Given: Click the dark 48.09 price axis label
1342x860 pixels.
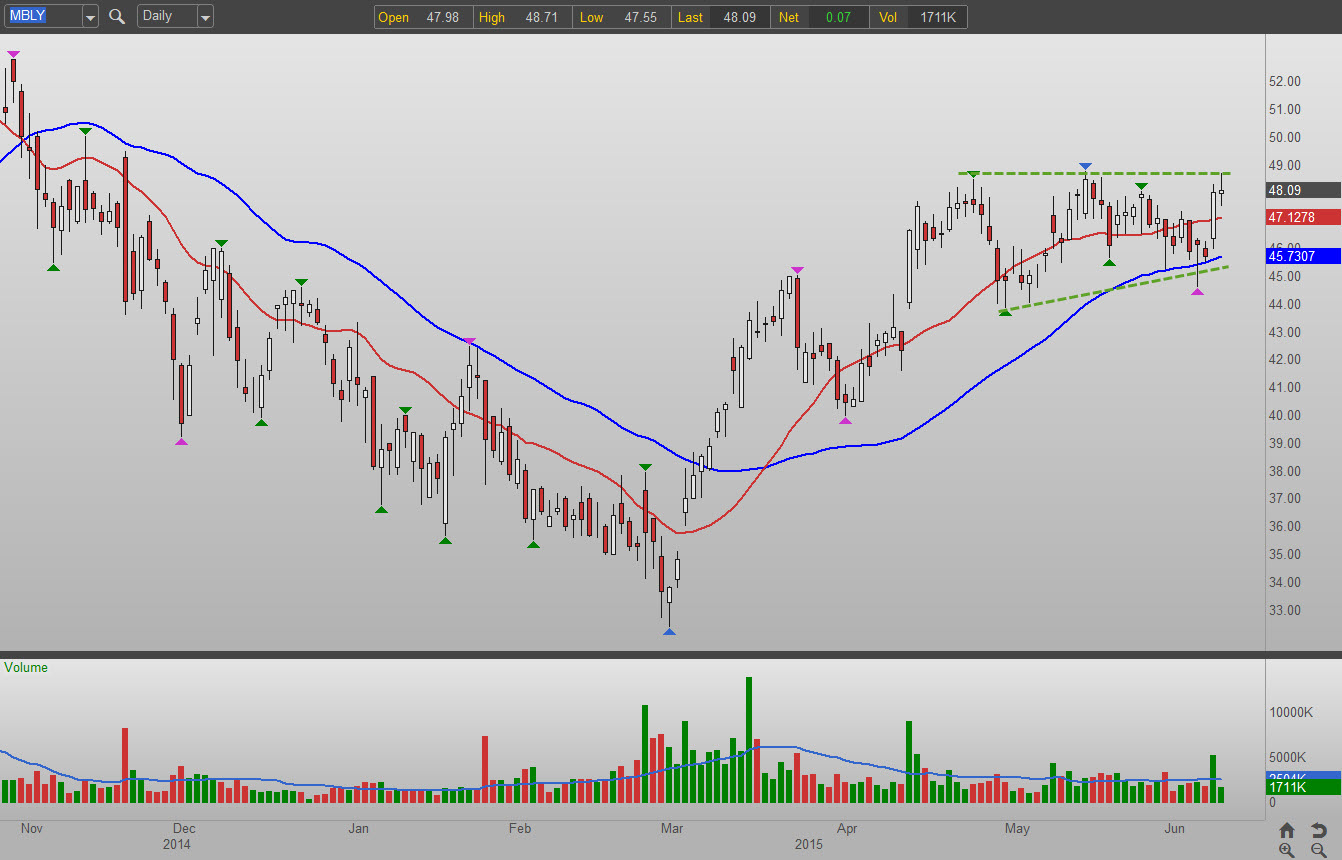Looking at the screenshot, I should [x=1304, y=190].
